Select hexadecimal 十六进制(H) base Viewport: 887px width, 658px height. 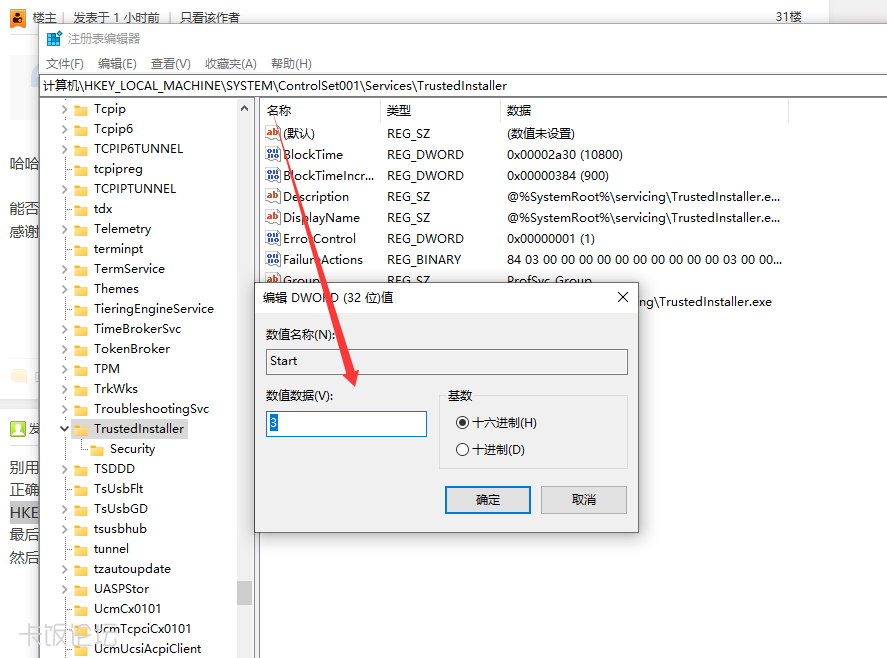point(496,423)
